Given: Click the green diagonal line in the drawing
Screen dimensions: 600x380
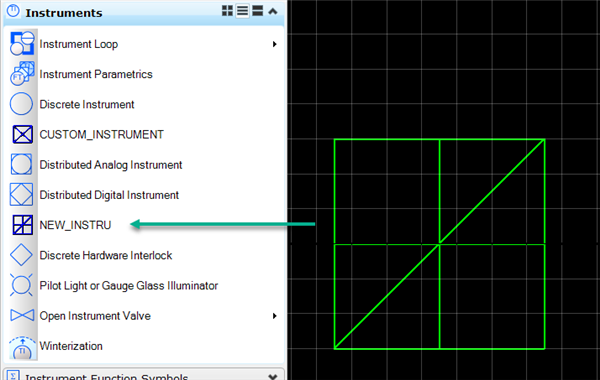Looking at the screenshot, I should [x=439, y=244].
